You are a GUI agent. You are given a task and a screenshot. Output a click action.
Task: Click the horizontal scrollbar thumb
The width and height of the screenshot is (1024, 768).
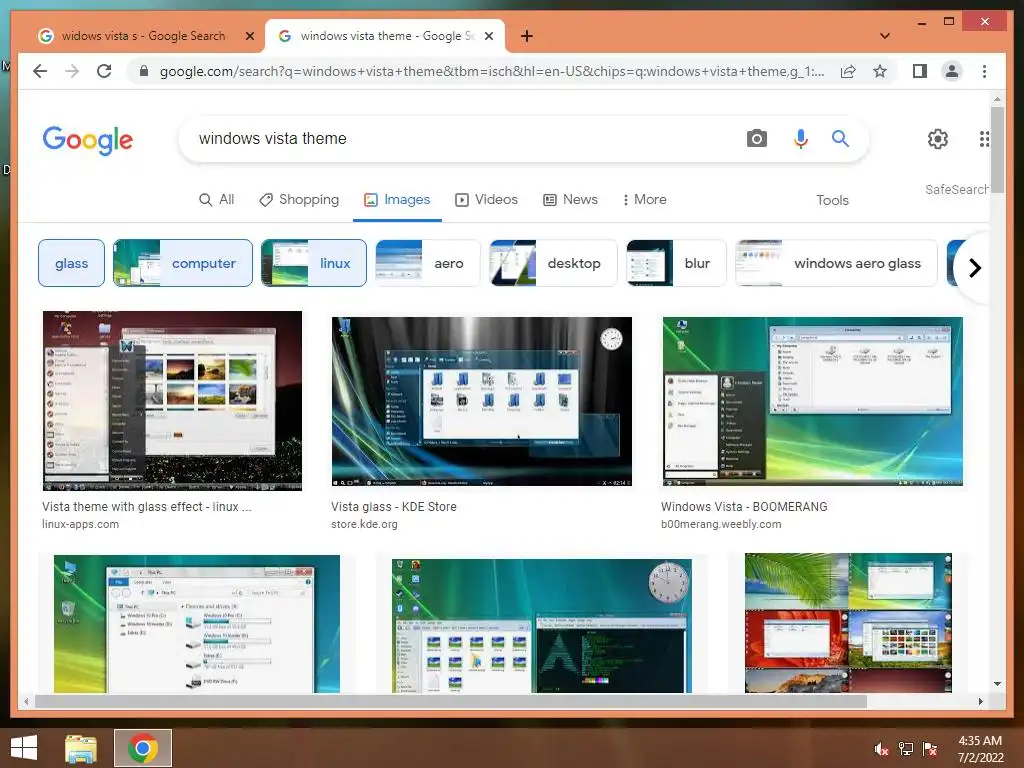coord(451,701)
